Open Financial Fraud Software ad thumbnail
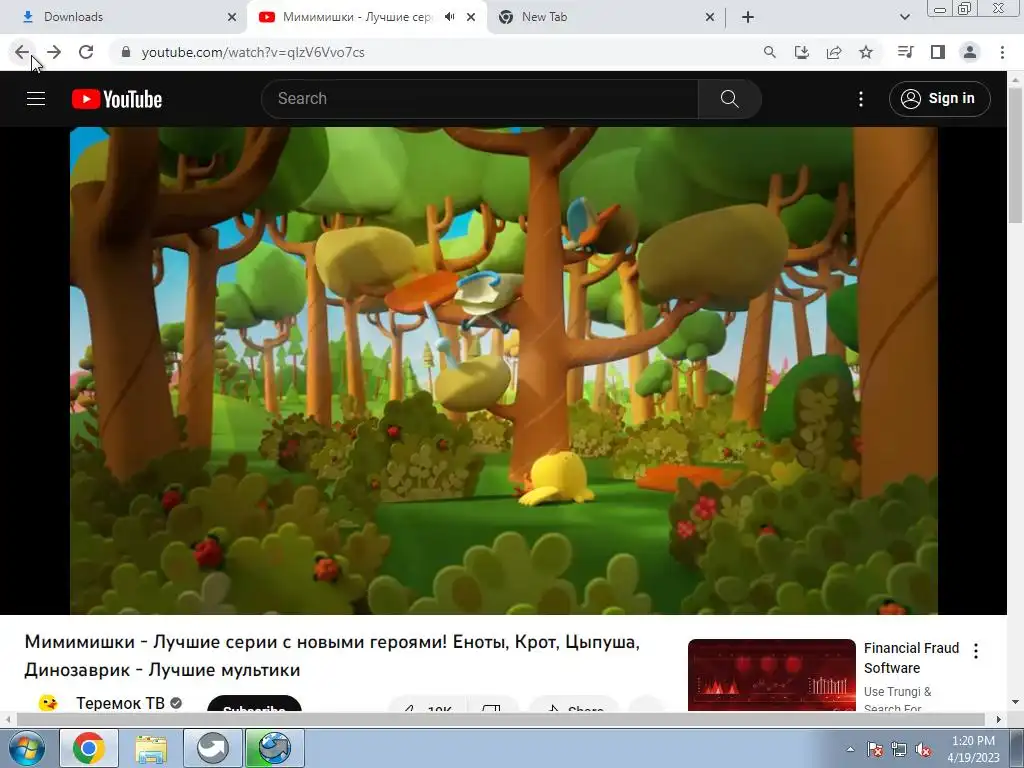Viewport: 1024px width, 768px height. click(771, 675)
